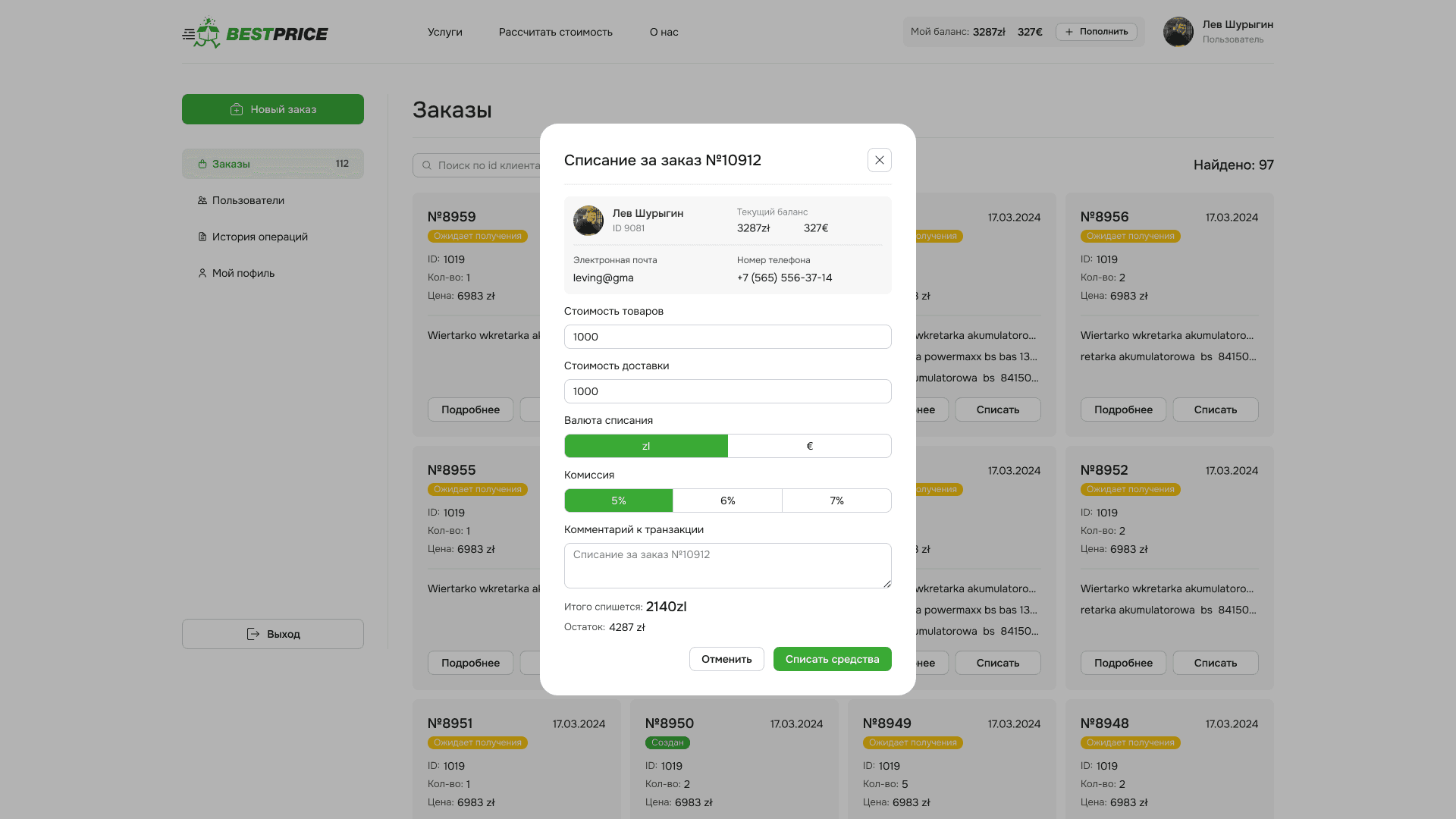Create a Новый заказ
Screen dimensions: 1456x819
coord(273,109)
